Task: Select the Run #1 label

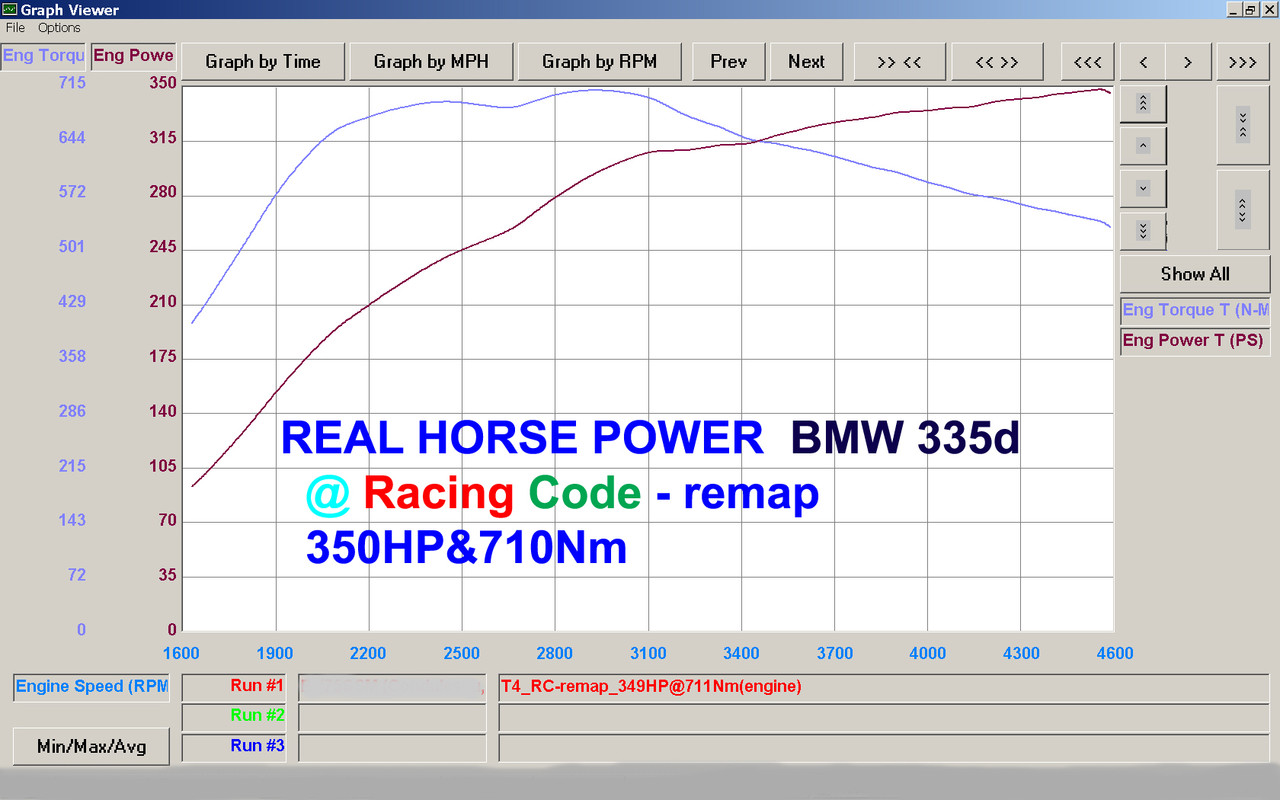Action: pos(234,687)
